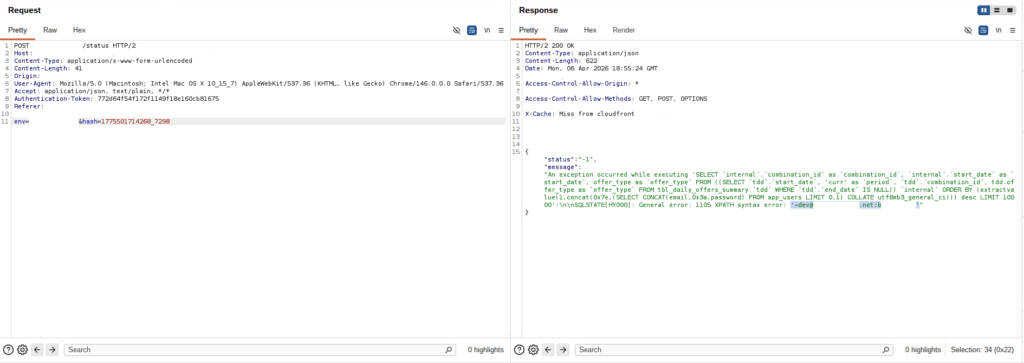Select combined tabbed layout icon

tap(1010, 10)
